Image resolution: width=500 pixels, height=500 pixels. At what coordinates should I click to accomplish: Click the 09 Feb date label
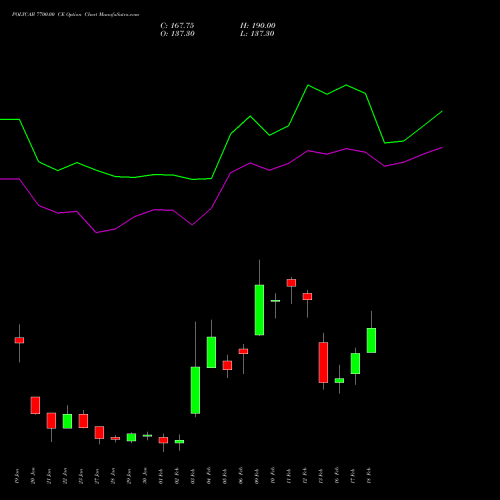(257, 476)
